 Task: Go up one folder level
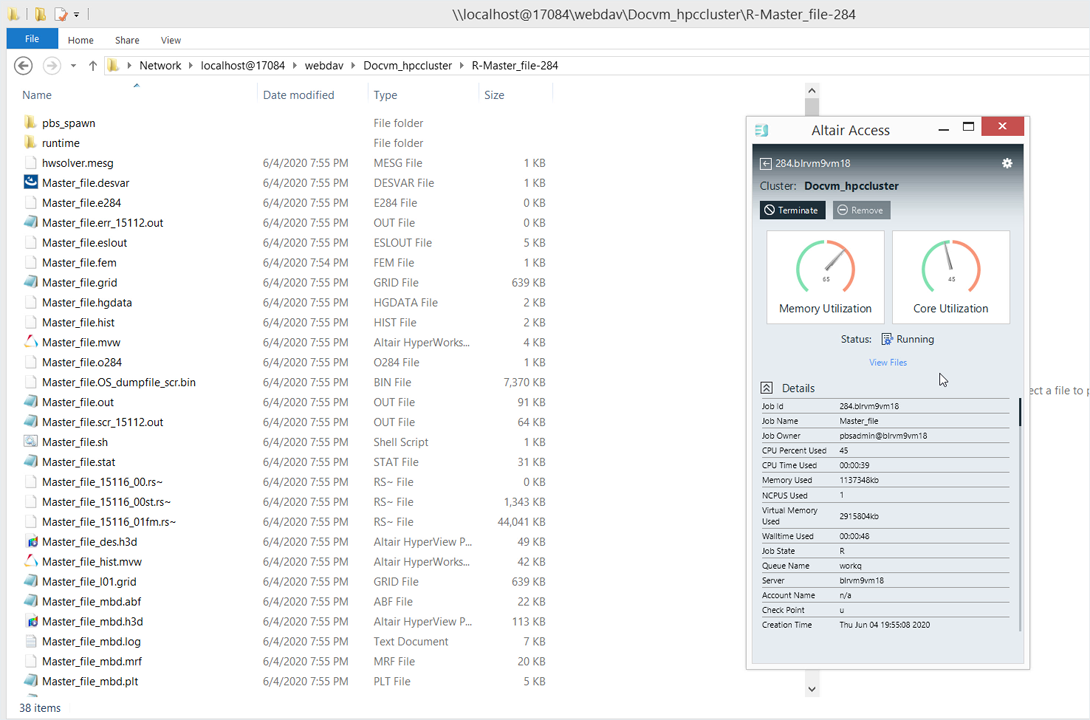tap(92, 65)
